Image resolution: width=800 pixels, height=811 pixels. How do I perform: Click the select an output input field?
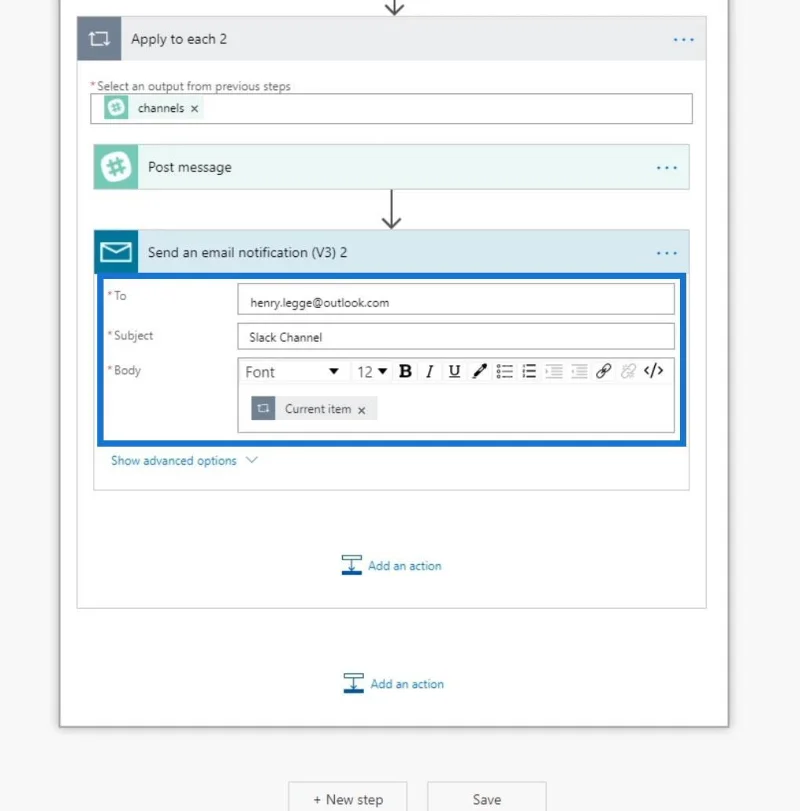[x=391, y=109]
